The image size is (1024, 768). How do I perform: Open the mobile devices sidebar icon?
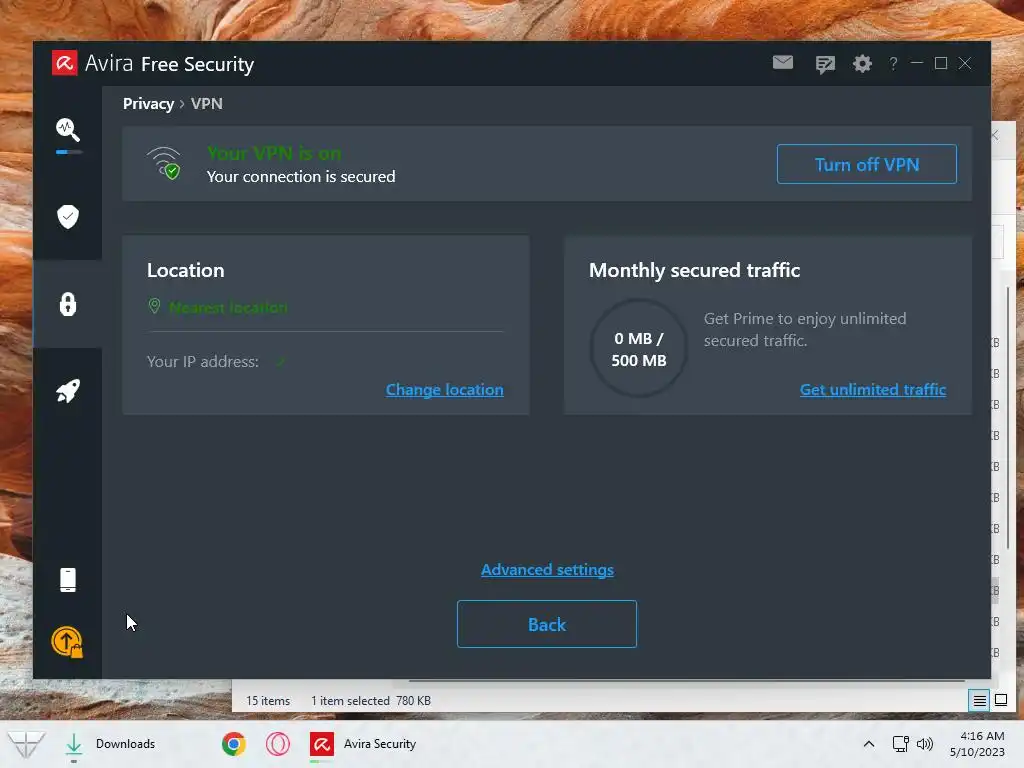point(68,580)
